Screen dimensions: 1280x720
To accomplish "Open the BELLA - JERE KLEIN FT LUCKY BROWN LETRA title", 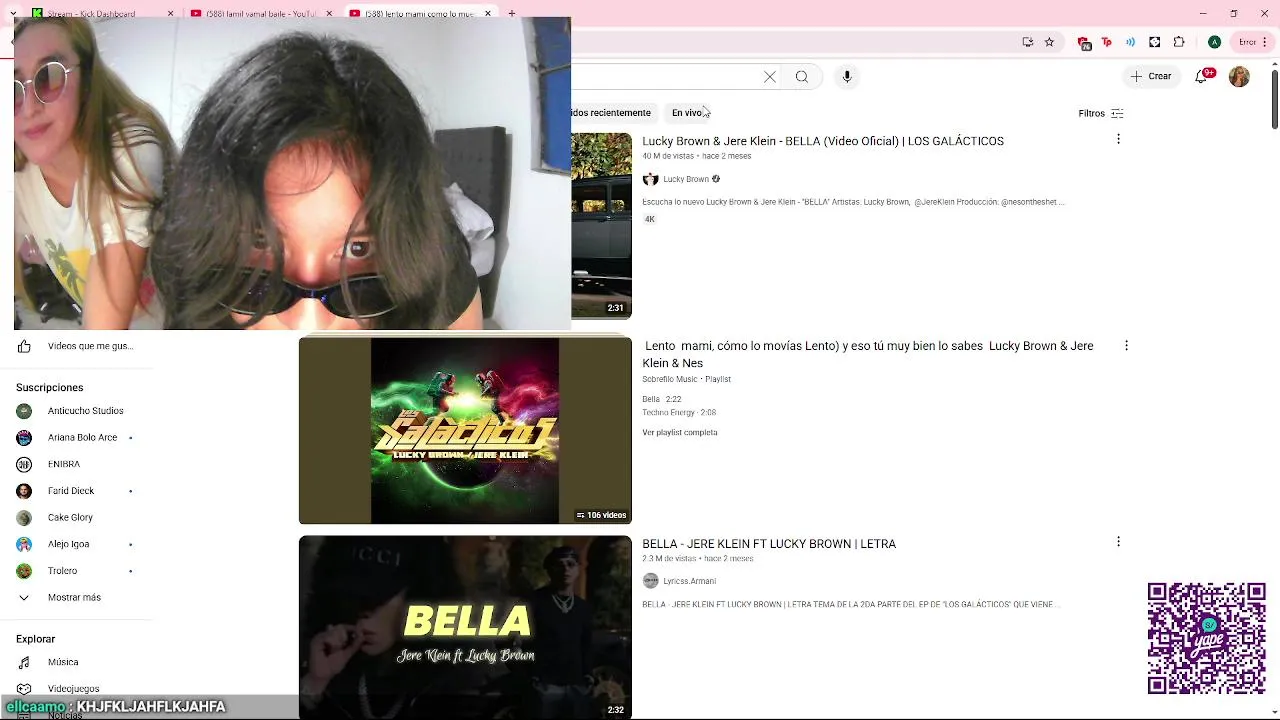I will coord(769,544).
